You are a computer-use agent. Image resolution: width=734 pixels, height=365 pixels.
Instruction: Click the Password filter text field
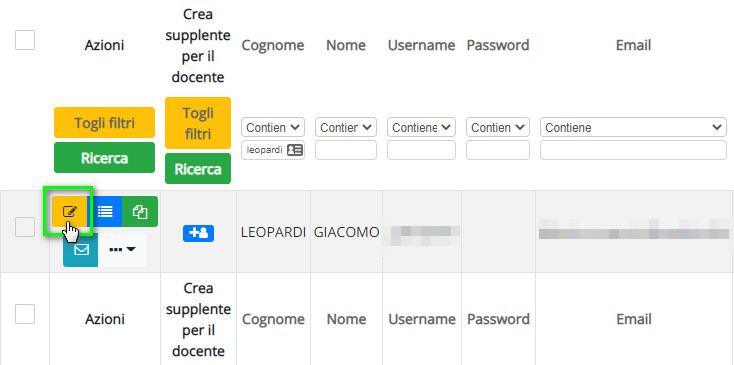point(498,150)
